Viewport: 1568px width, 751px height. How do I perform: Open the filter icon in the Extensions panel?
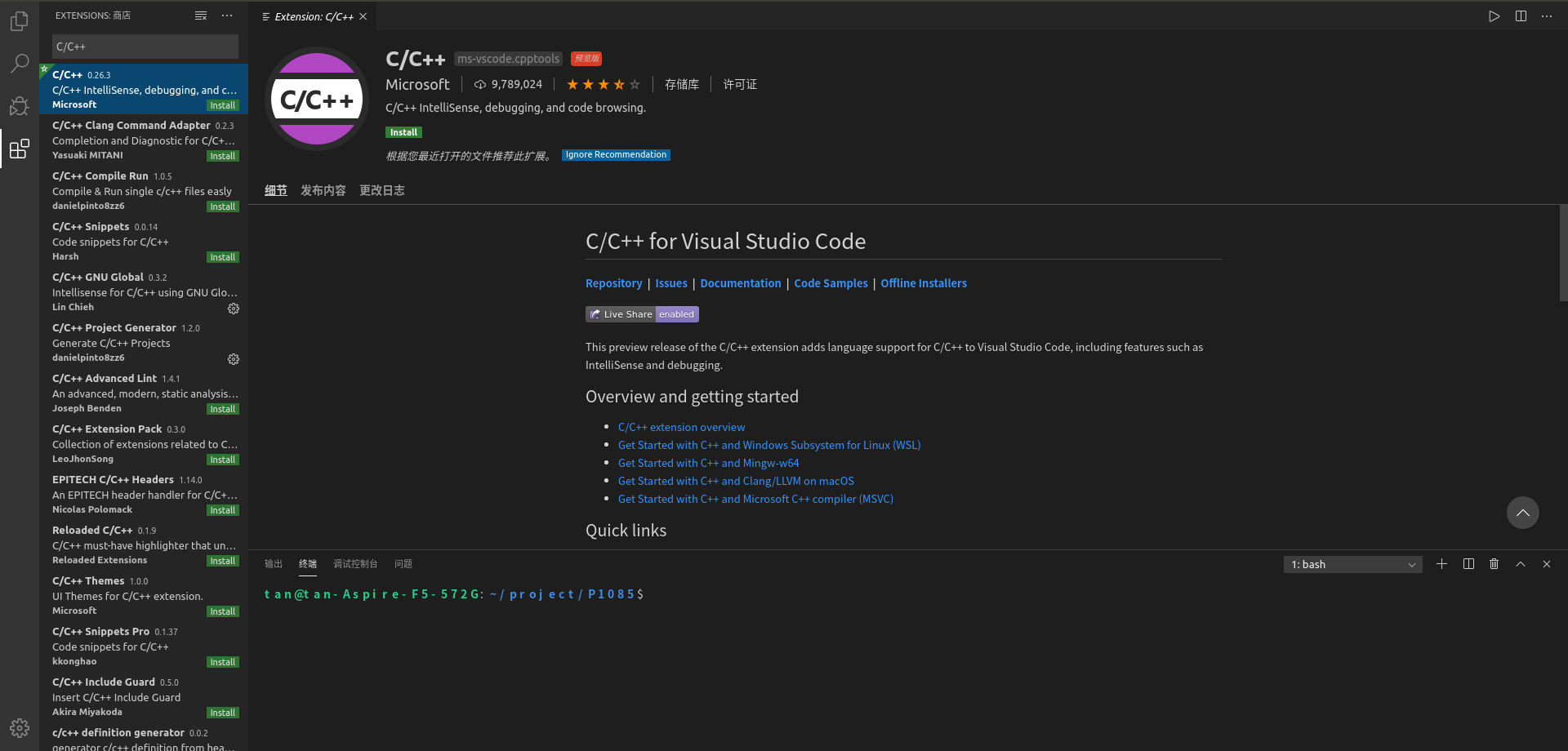click(200, 15)
